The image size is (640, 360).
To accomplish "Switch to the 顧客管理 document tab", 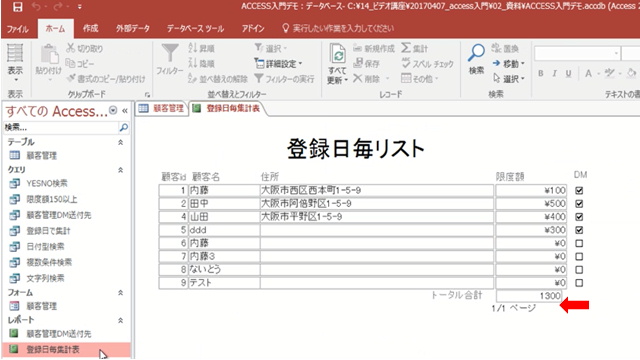I will click(161, 108).
